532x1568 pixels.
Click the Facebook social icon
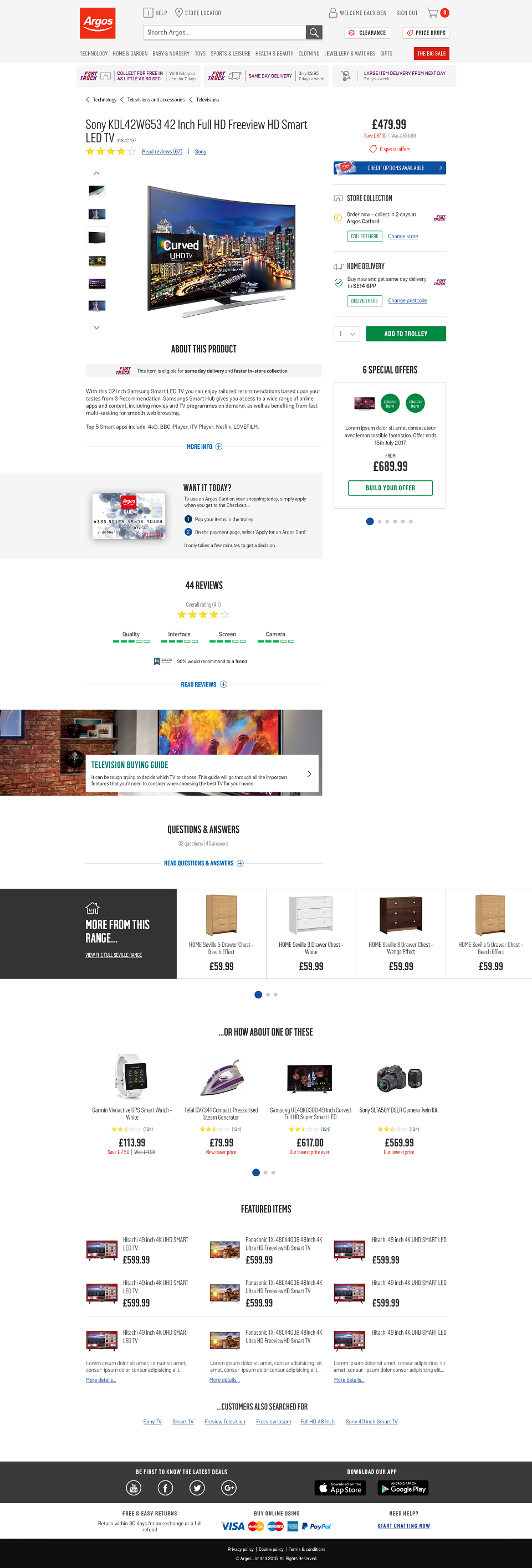(x=166, y=1488)
